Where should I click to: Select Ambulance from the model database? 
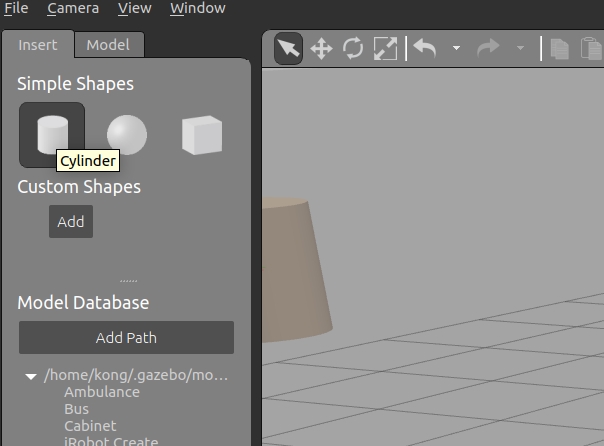click(102, 392)
